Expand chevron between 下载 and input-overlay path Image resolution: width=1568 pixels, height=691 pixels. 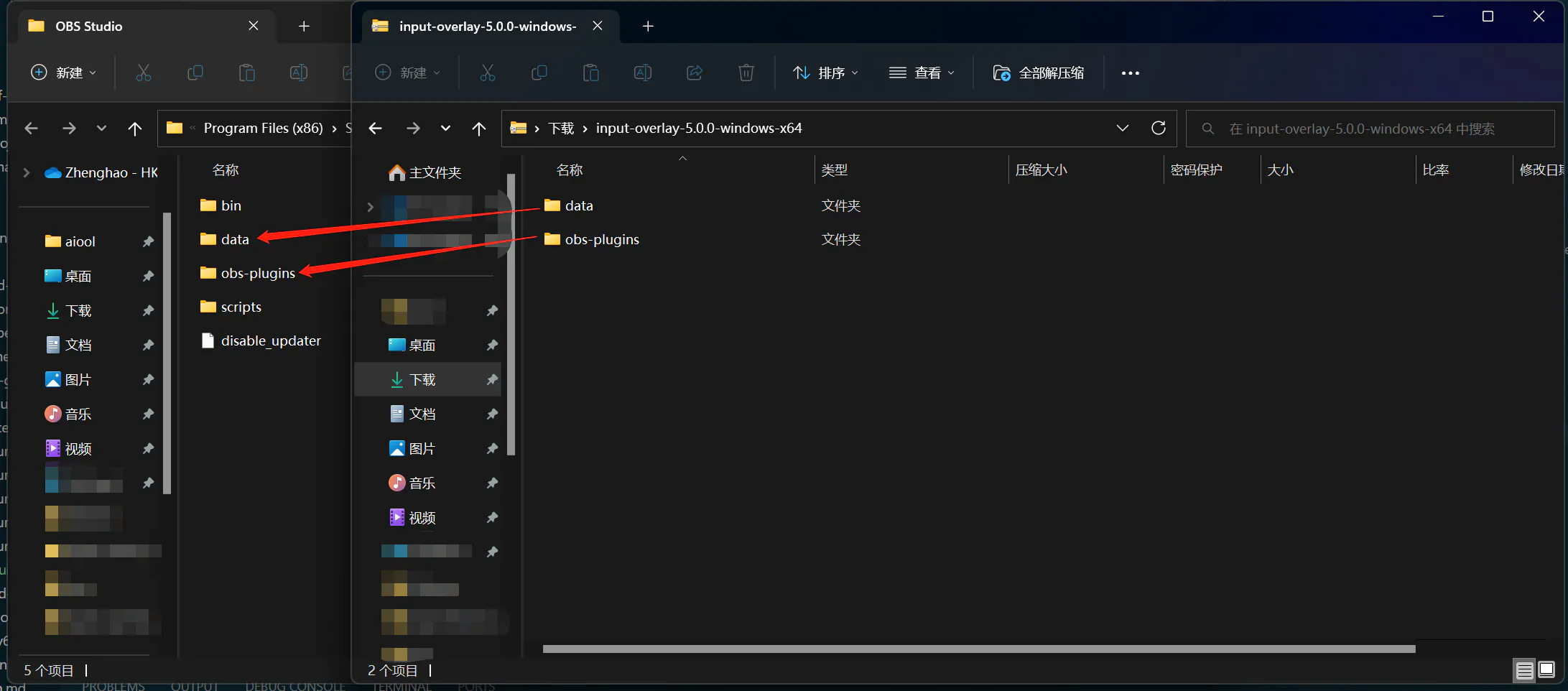pyautogui.click(x=585, y=129)
